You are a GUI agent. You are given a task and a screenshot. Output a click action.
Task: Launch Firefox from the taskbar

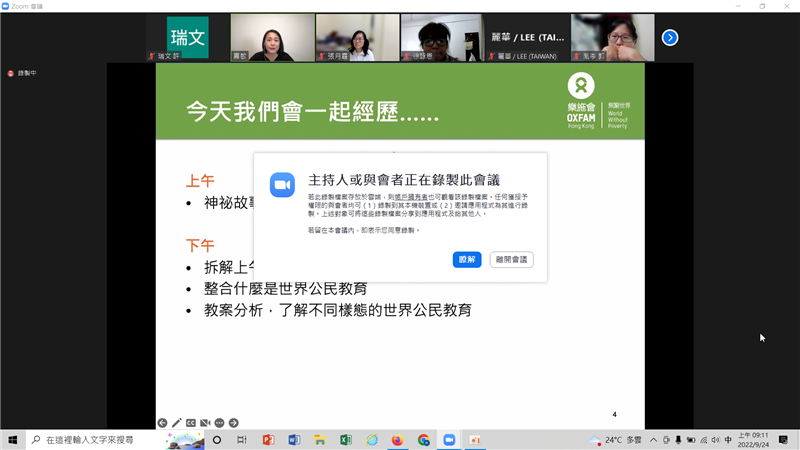tap(397, 440)
